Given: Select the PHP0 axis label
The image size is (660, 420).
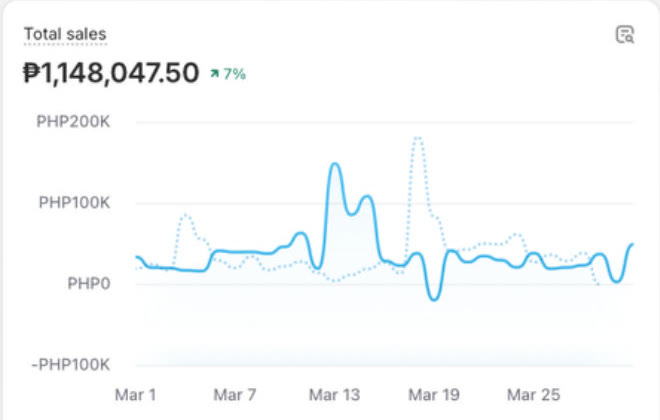Looking at the screenshot, I should point(89,283).
